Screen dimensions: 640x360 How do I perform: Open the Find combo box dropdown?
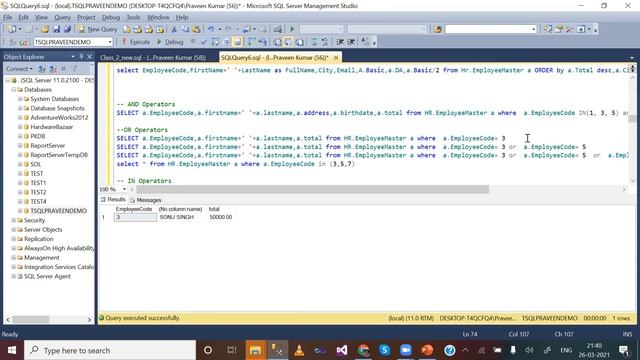click(533, 29)
